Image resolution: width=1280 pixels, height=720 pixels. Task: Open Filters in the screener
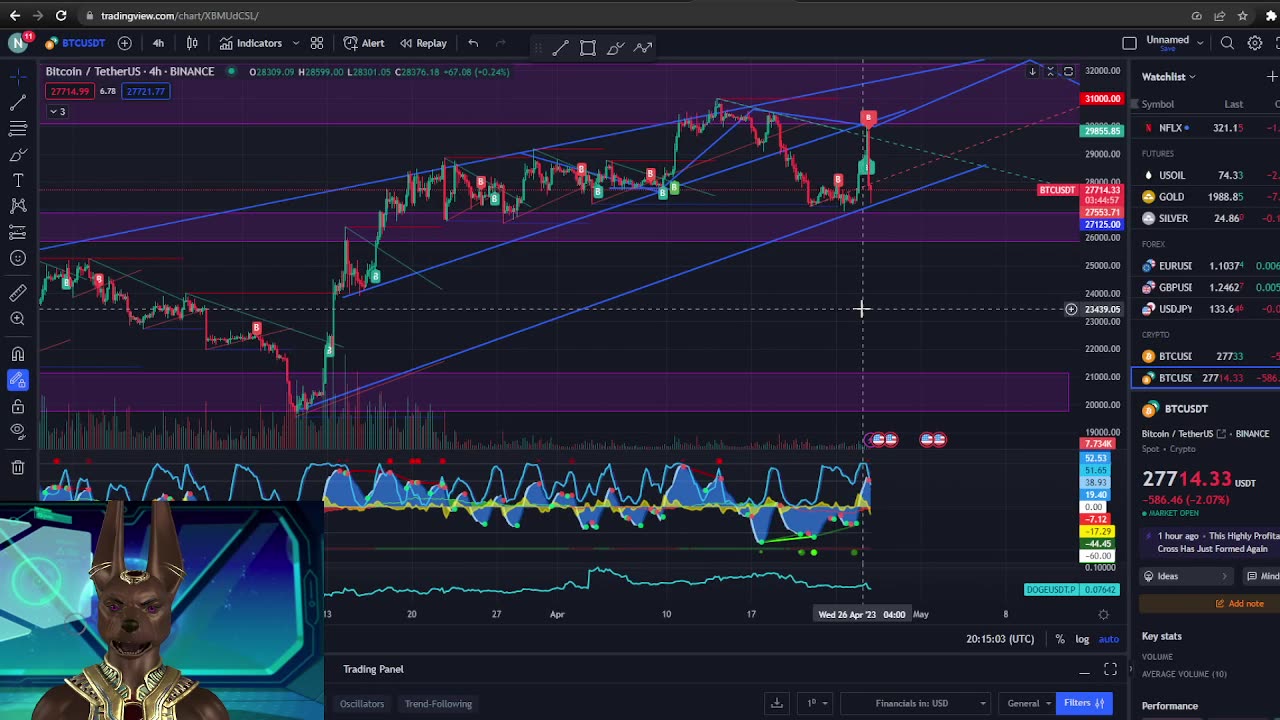[1084, 703]
